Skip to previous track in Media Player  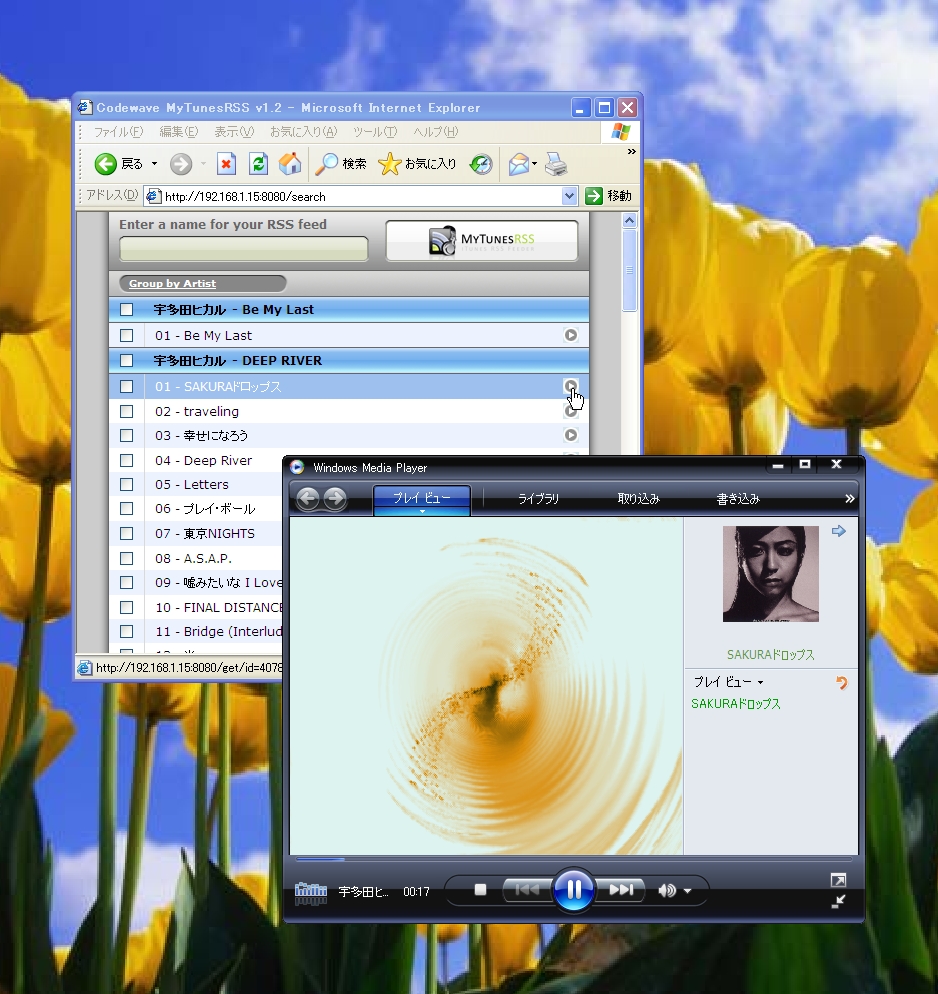point(526,890)
